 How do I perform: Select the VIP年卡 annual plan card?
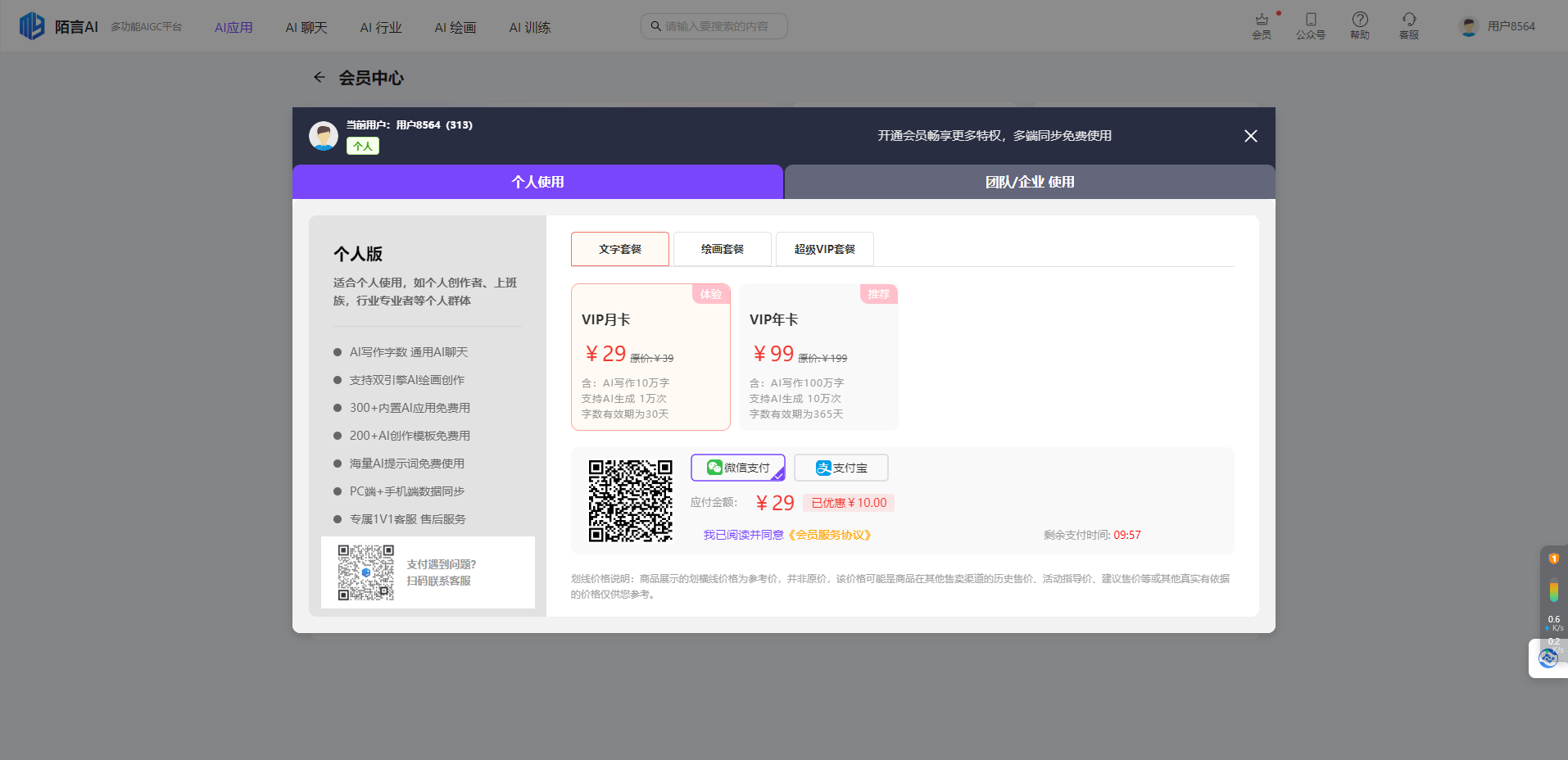[x=818, y=358]
